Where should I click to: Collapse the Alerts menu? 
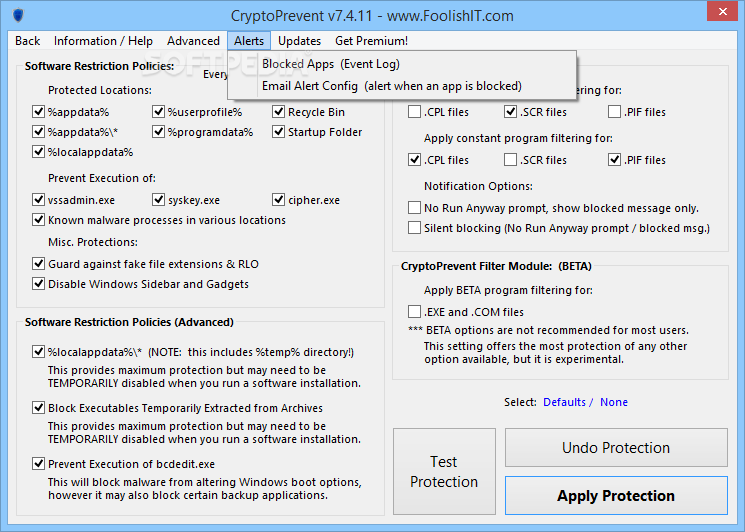point(249,41)
